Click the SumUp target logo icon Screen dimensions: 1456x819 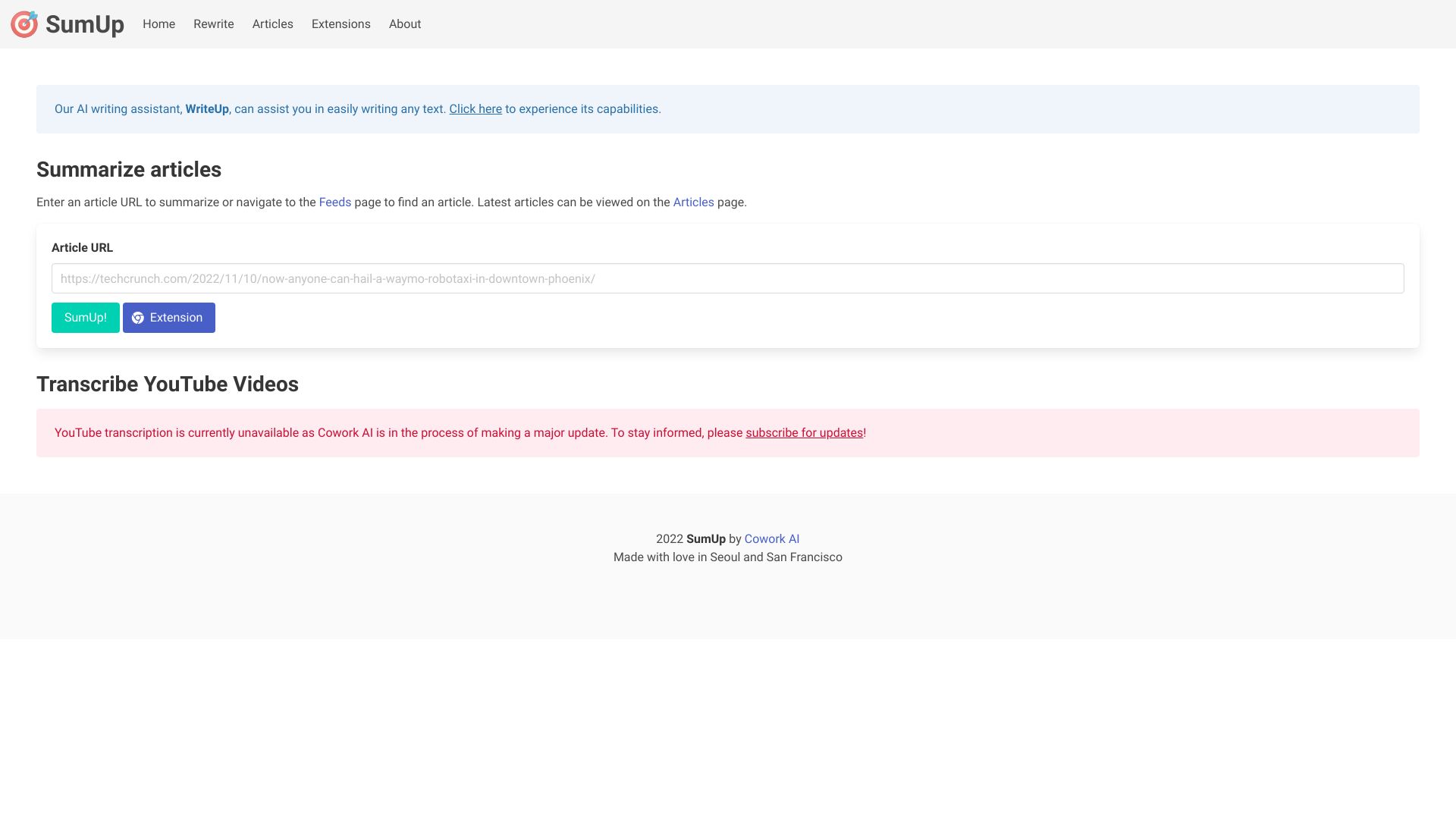[x=24, y=24]
